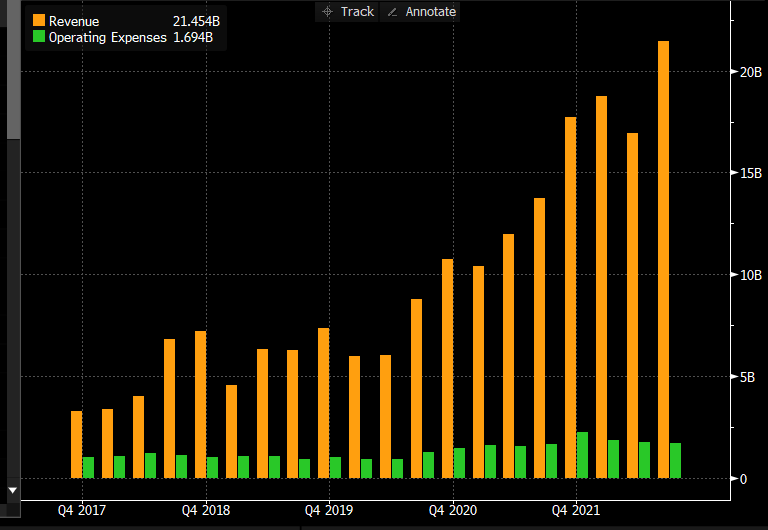The image size is (768, 530).
Task: Click the 20B y-axis label
Action: pyautogui.click(x=748, y=72)
